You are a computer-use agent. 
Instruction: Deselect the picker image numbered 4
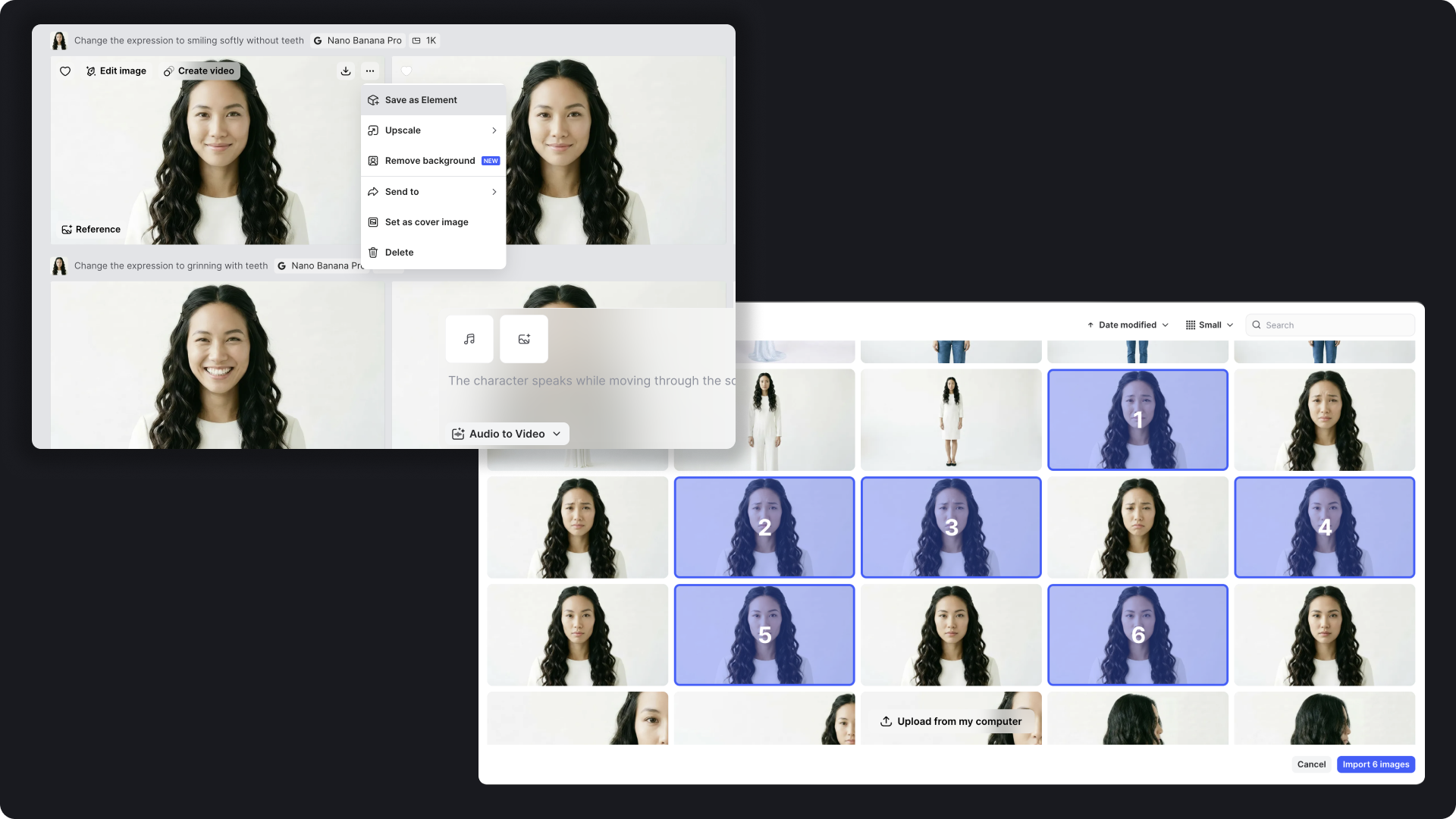coord(1324,528)
